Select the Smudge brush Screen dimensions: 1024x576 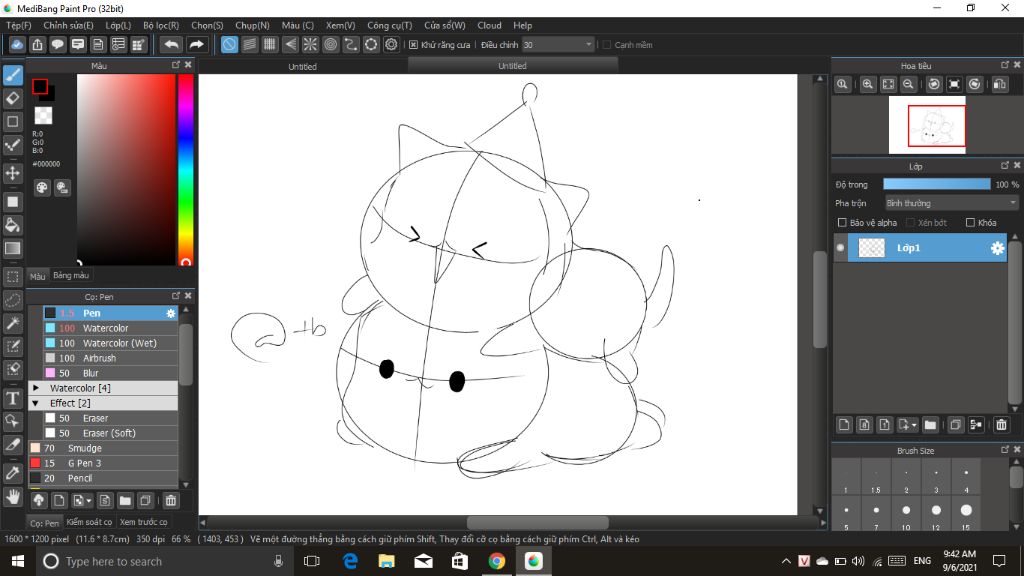(103, 448)
